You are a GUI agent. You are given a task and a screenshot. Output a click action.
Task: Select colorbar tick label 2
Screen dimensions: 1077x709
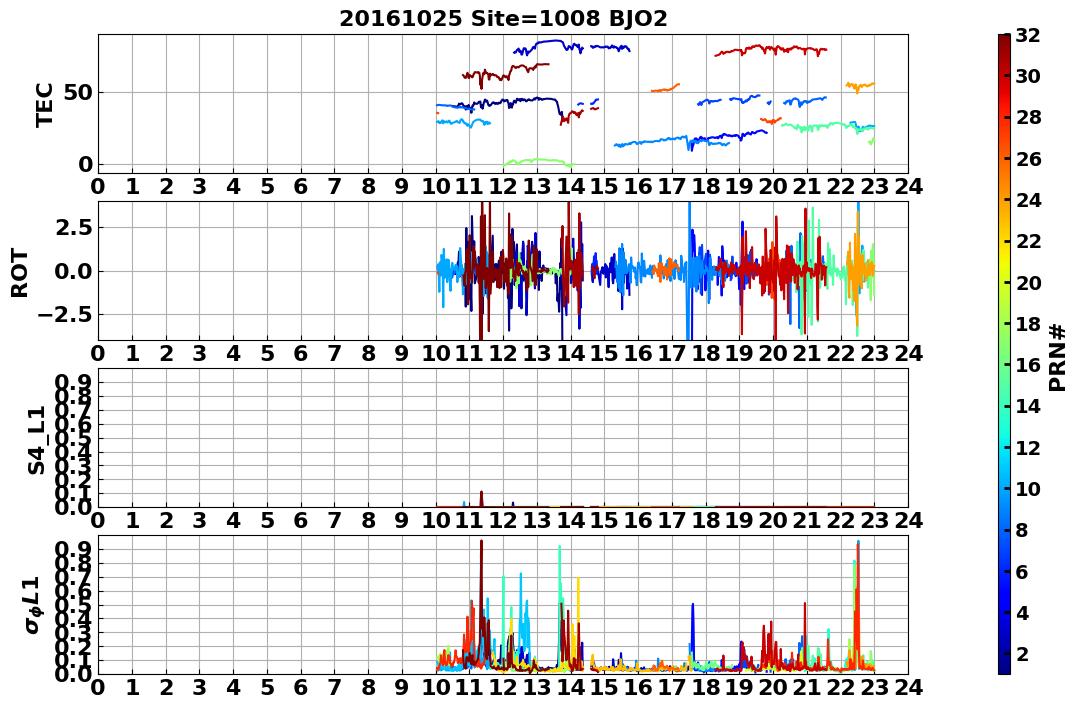[x=1021, y=653]
